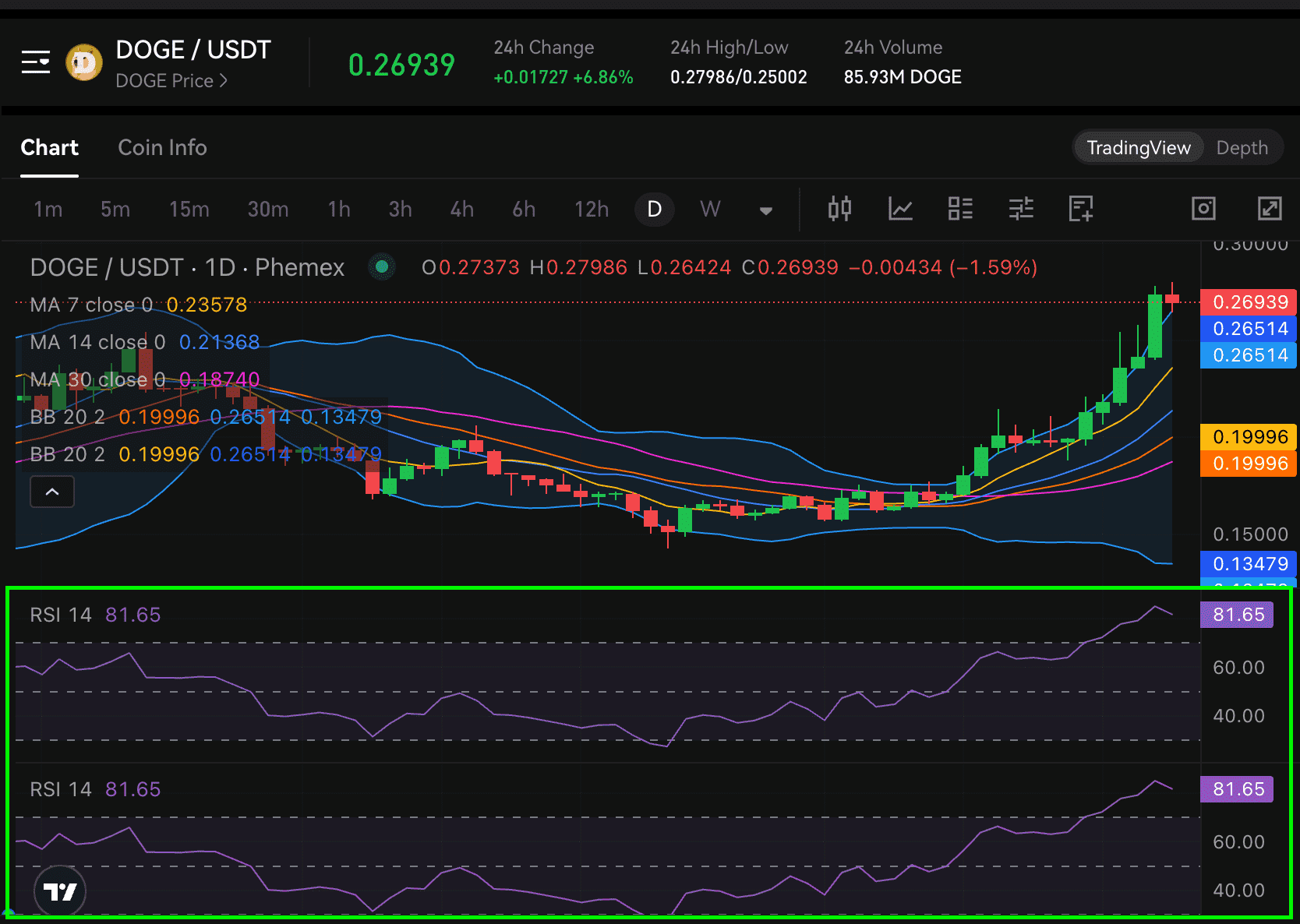Switch to Depth chart mode
The image size is (1300, 924).
1242,148
